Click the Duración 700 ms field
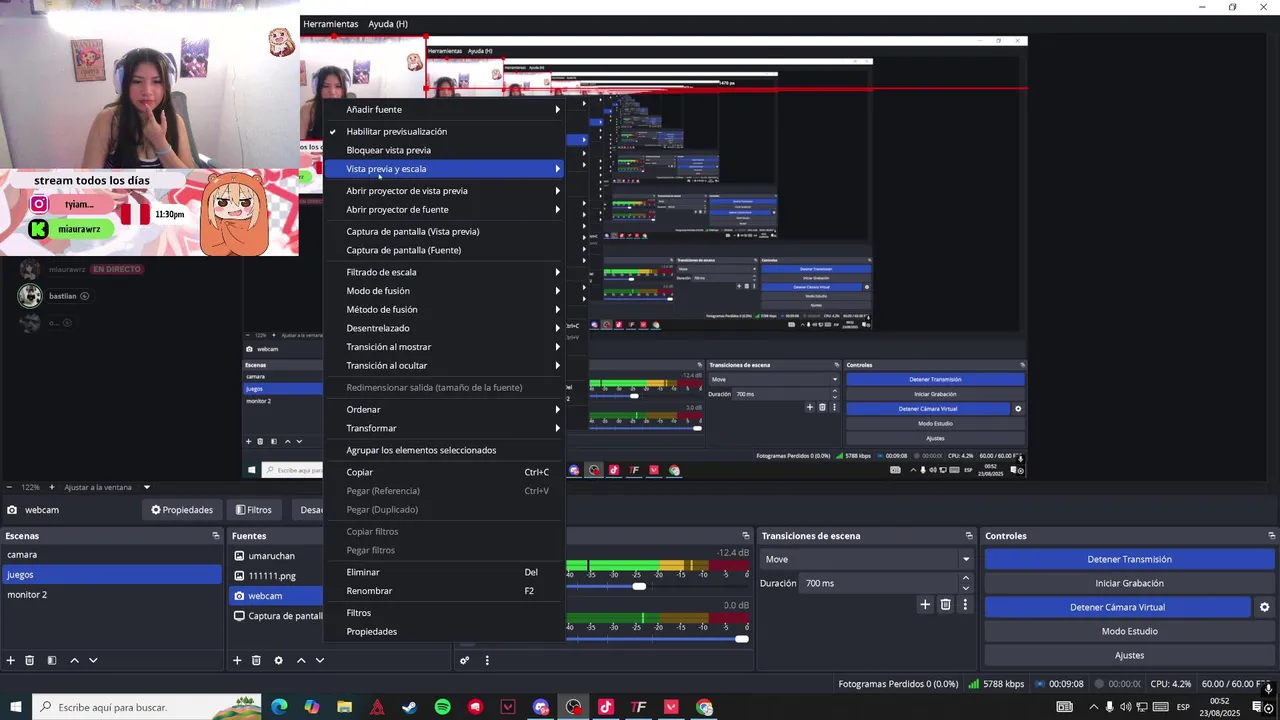The height and width of the screenshot is (720, 1280). pyautogui.click(x=879, y=583)
